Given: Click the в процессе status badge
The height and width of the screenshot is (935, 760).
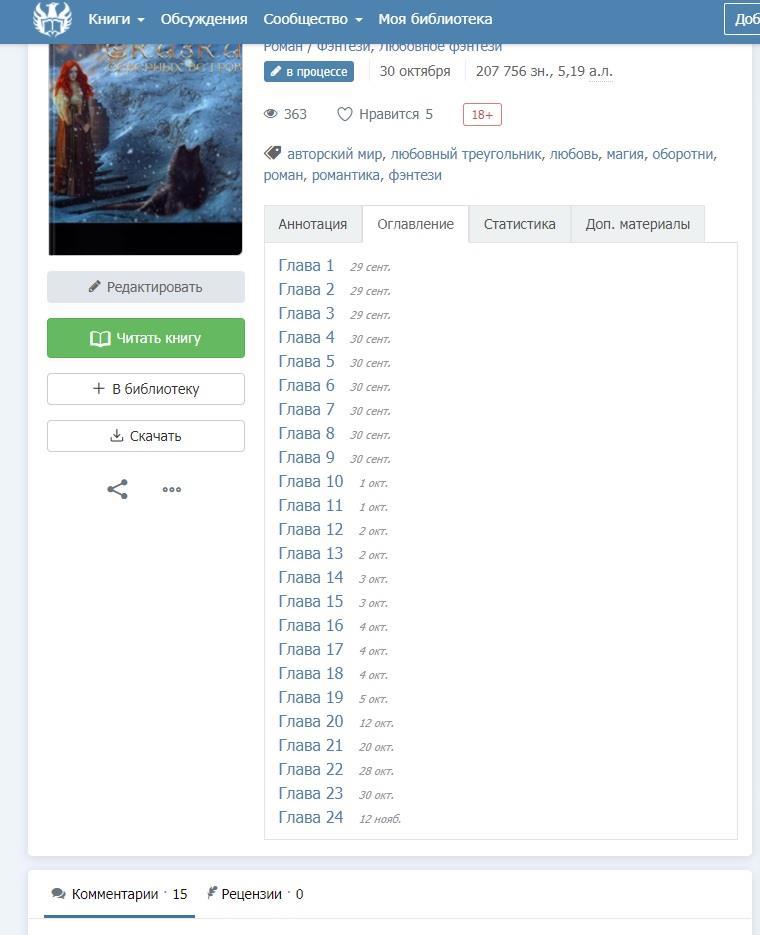Looking at the screenshot, I should pyautogui.click(x=309, y=72).
